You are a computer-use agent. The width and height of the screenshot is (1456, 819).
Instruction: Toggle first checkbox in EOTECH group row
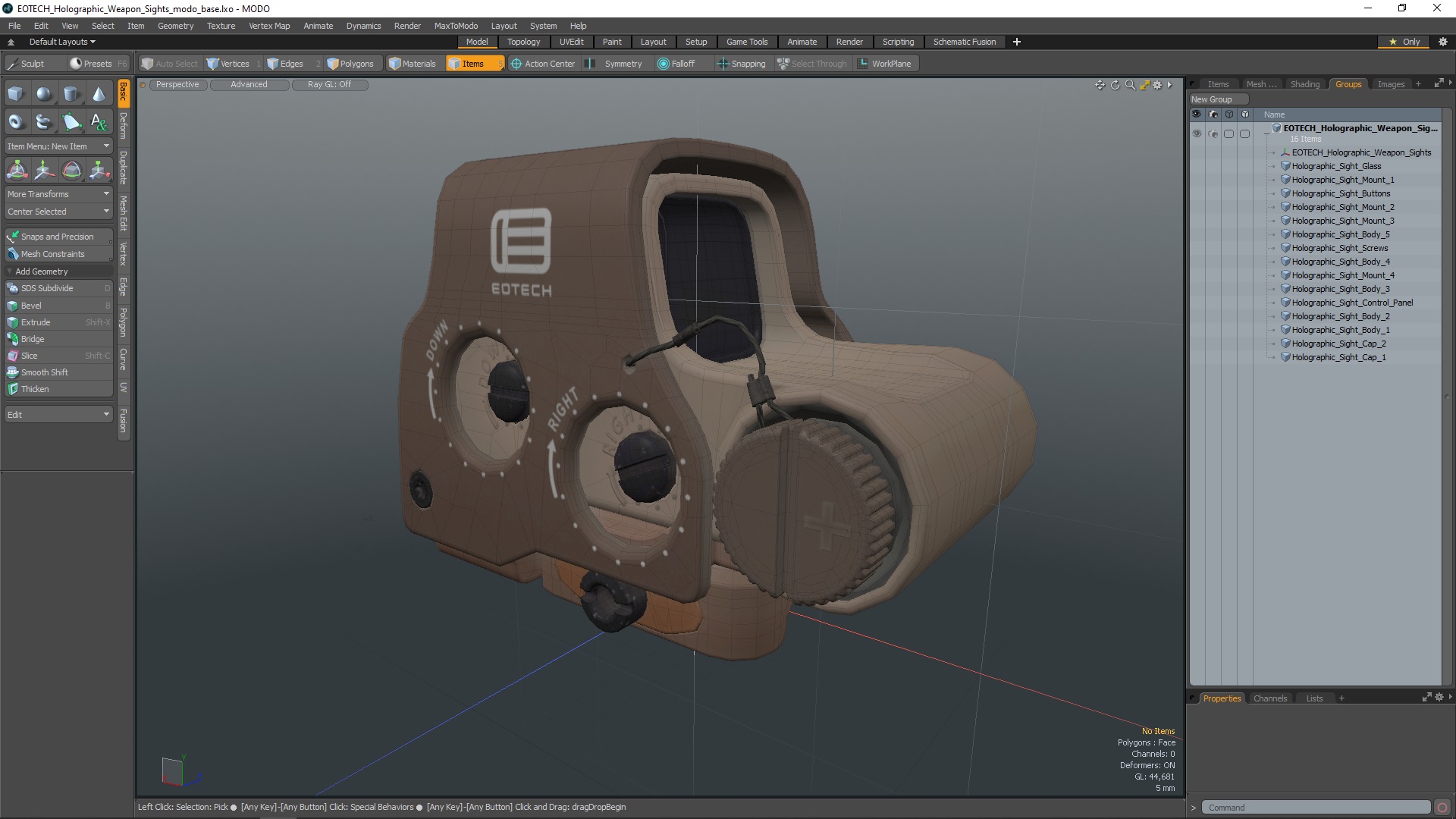[x=1228, y=133]
